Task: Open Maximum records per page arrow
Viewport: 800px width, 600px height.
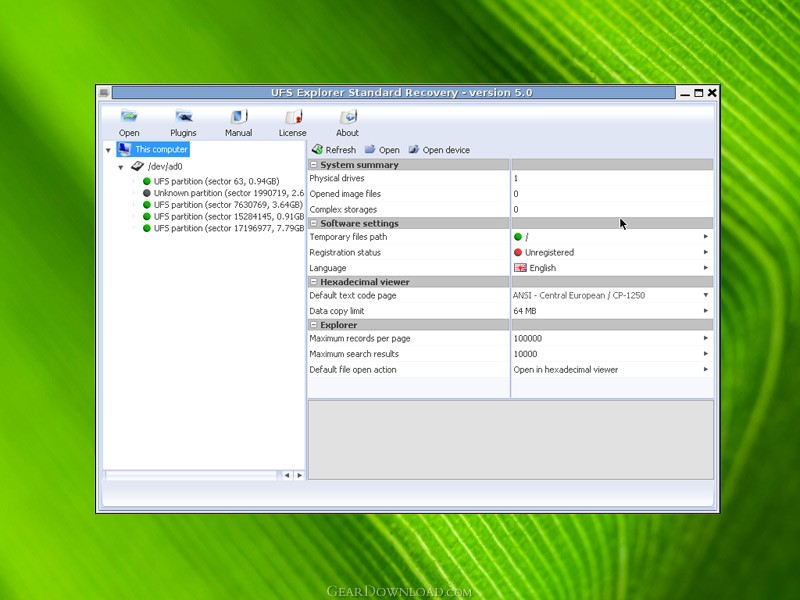Action: tap(706, 338)
